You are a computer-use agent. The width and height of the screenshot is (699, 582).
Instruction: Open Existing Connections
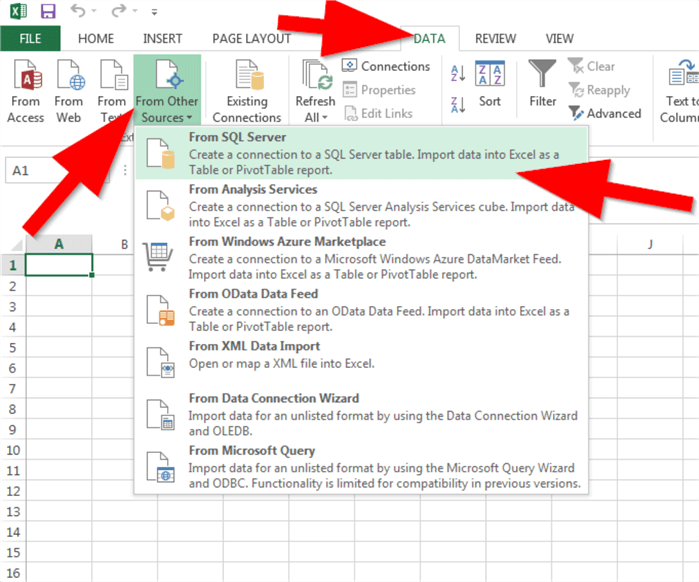[x=247, y=91]
